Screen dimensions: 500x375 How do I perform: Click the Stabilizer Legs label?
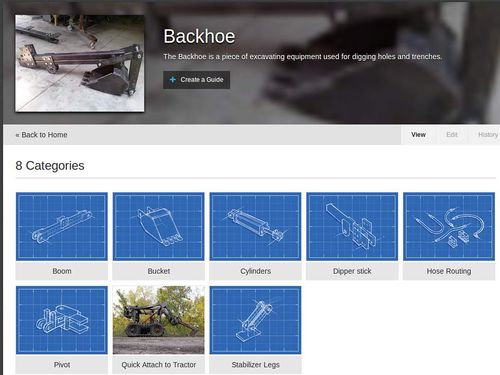click(255, 365)
